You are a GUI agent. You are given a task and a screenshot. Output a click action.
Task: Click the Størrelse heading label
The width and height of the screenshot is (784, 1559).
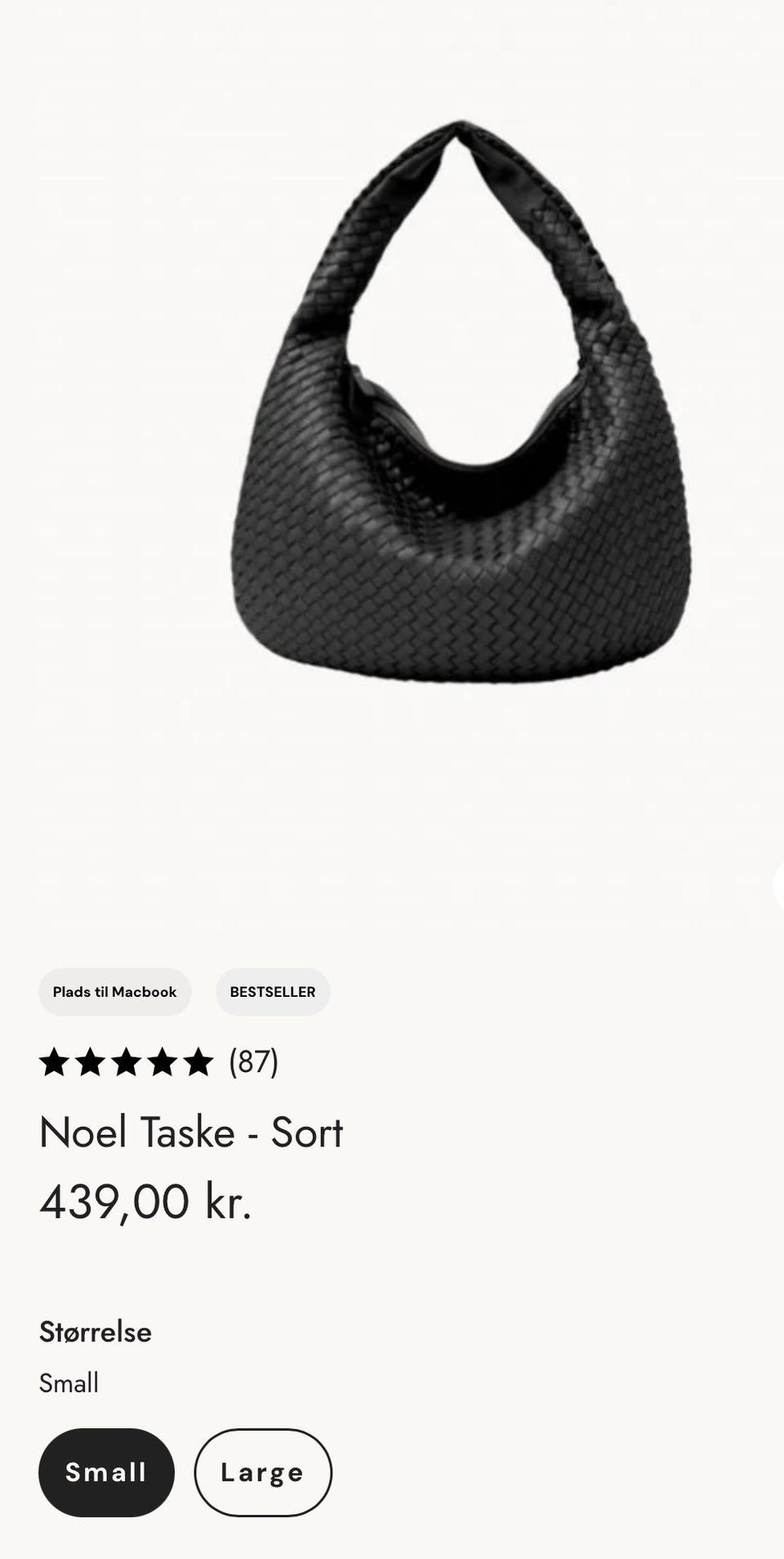96,1332
